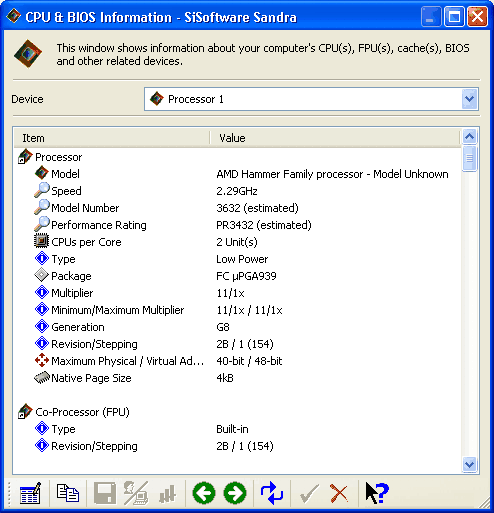Open the Device dropdown showing Processor 1
The image size is (494, 513).
click(311, 99)
